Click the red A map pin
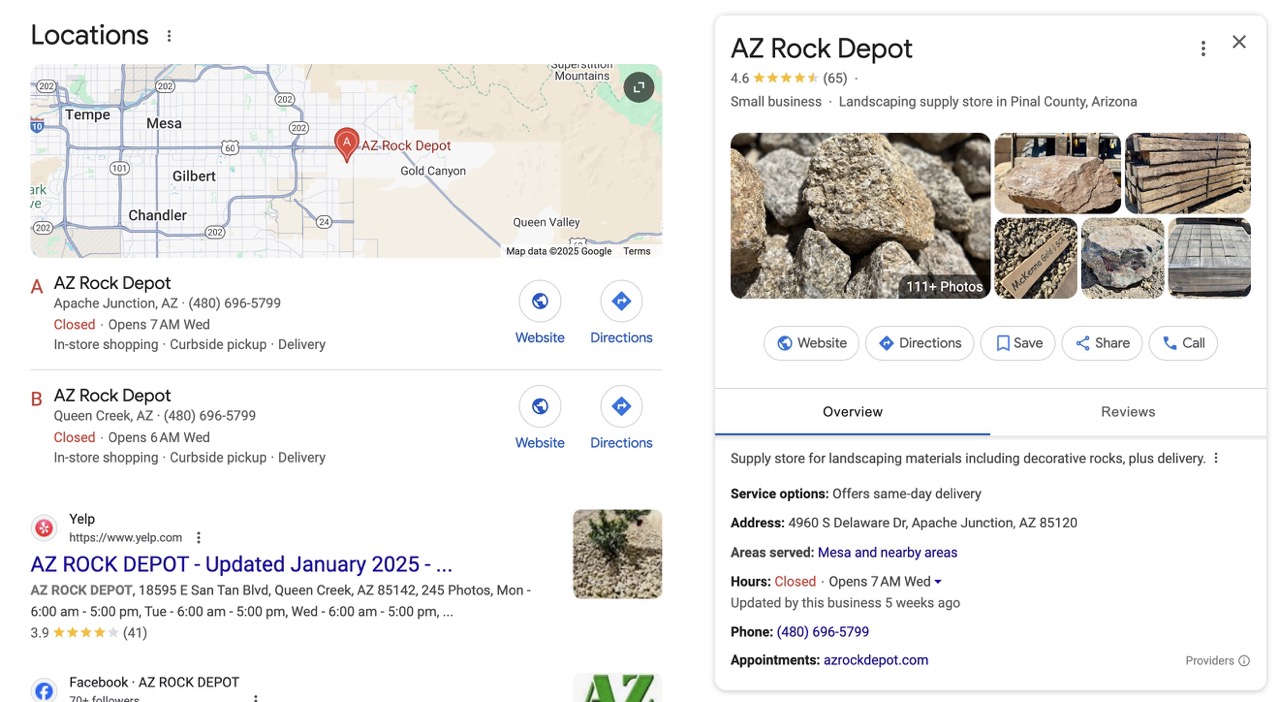 (x=346, y=145)
